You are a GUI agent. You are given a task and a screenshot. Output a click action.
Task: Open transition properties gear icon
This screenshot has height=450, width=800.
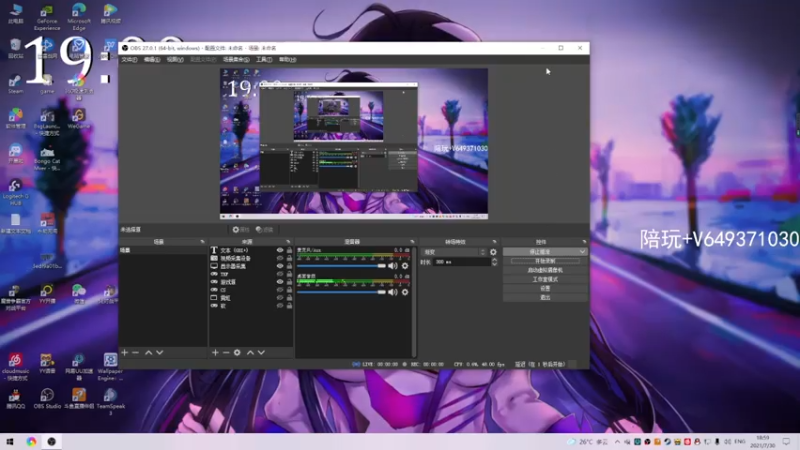[493, 252]
